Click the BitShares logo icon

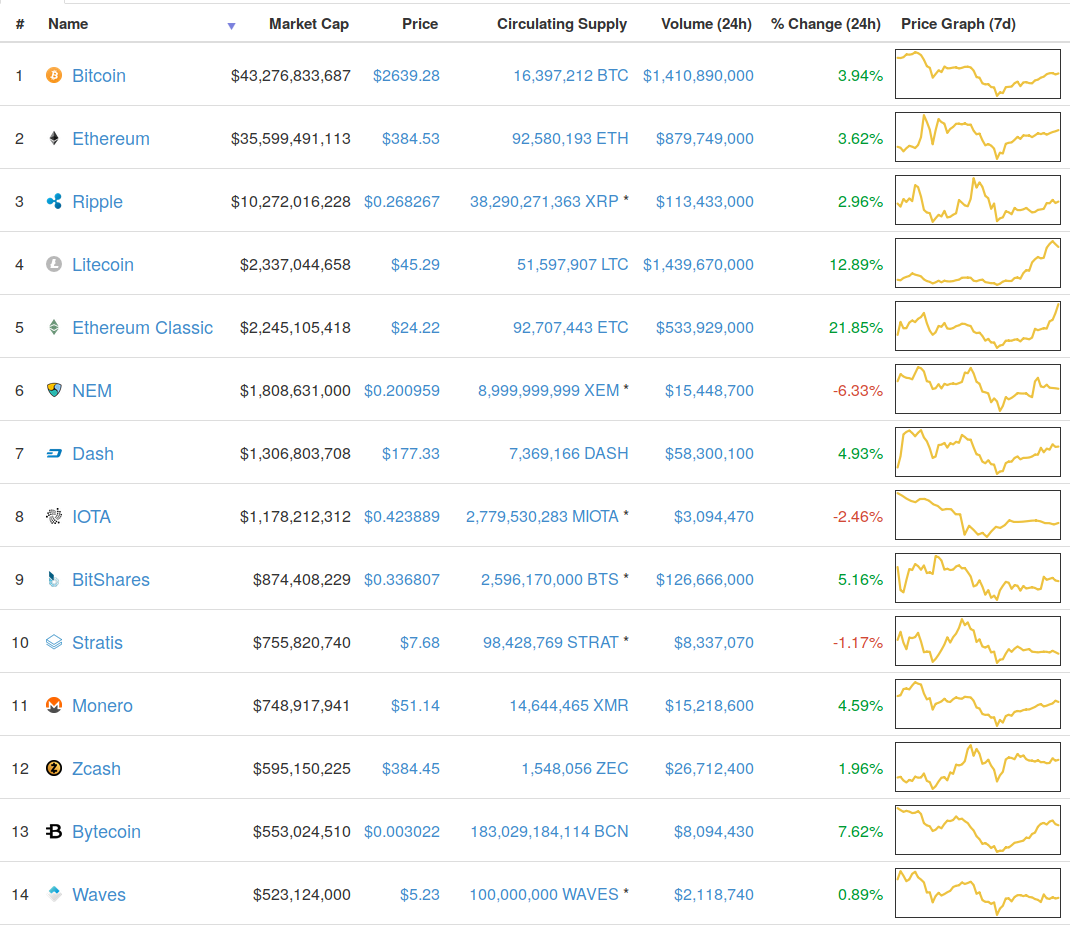[54, 579]
